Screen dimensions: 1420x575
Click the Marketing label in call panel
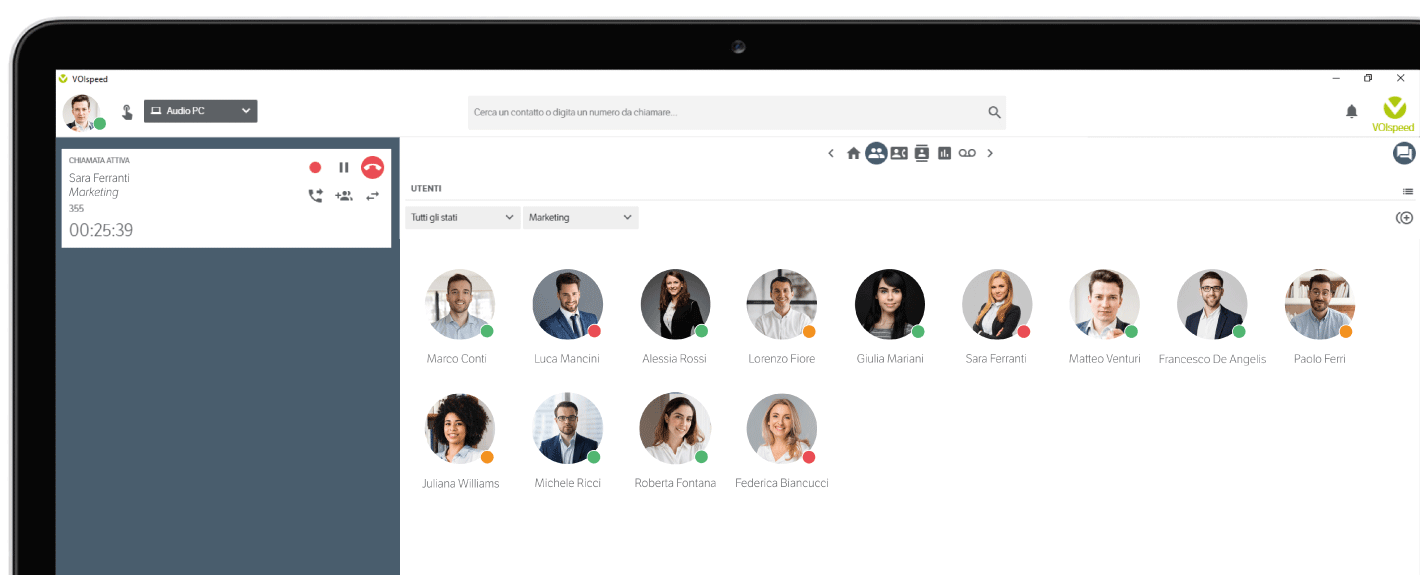click(x=94, y=192)
